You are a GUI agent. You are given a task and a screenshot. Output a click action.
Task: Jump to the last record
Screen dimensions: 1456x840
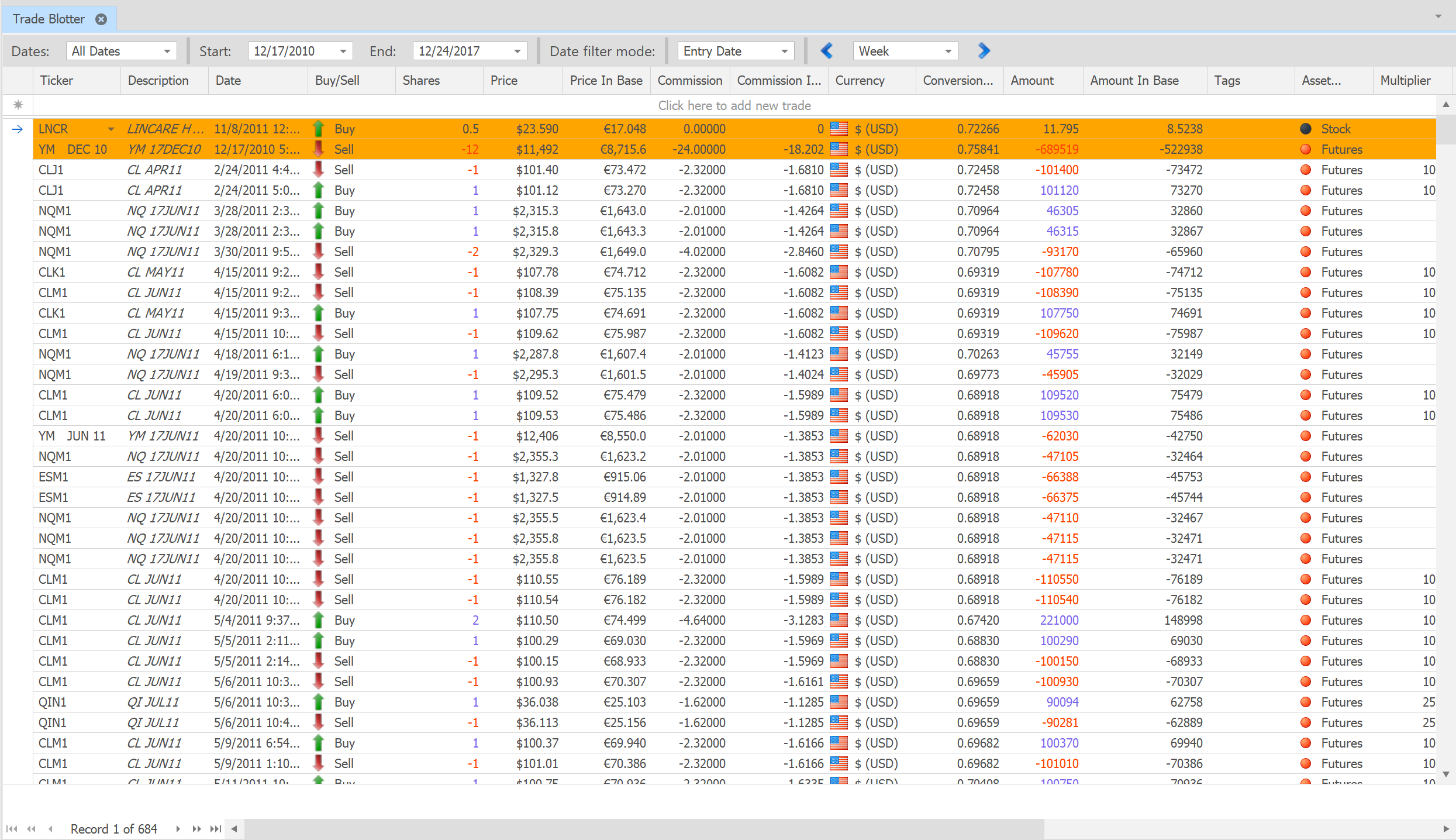click(x=216, y=829)
